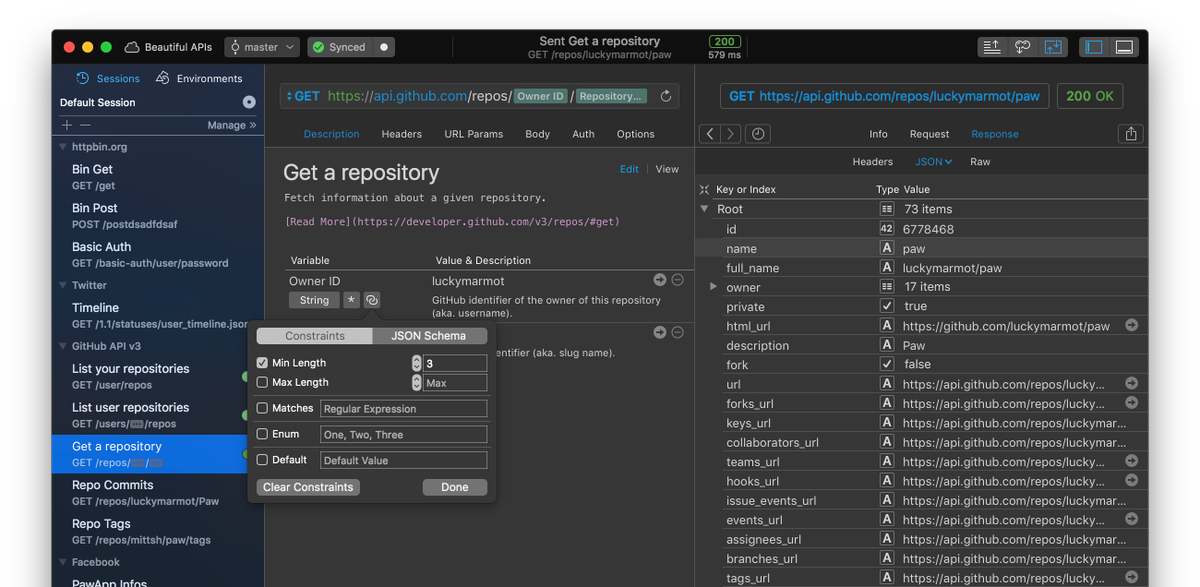Click the Sessions clock icon
Viewport: 1200px width, 587px height.
click(x=83, y=78)
